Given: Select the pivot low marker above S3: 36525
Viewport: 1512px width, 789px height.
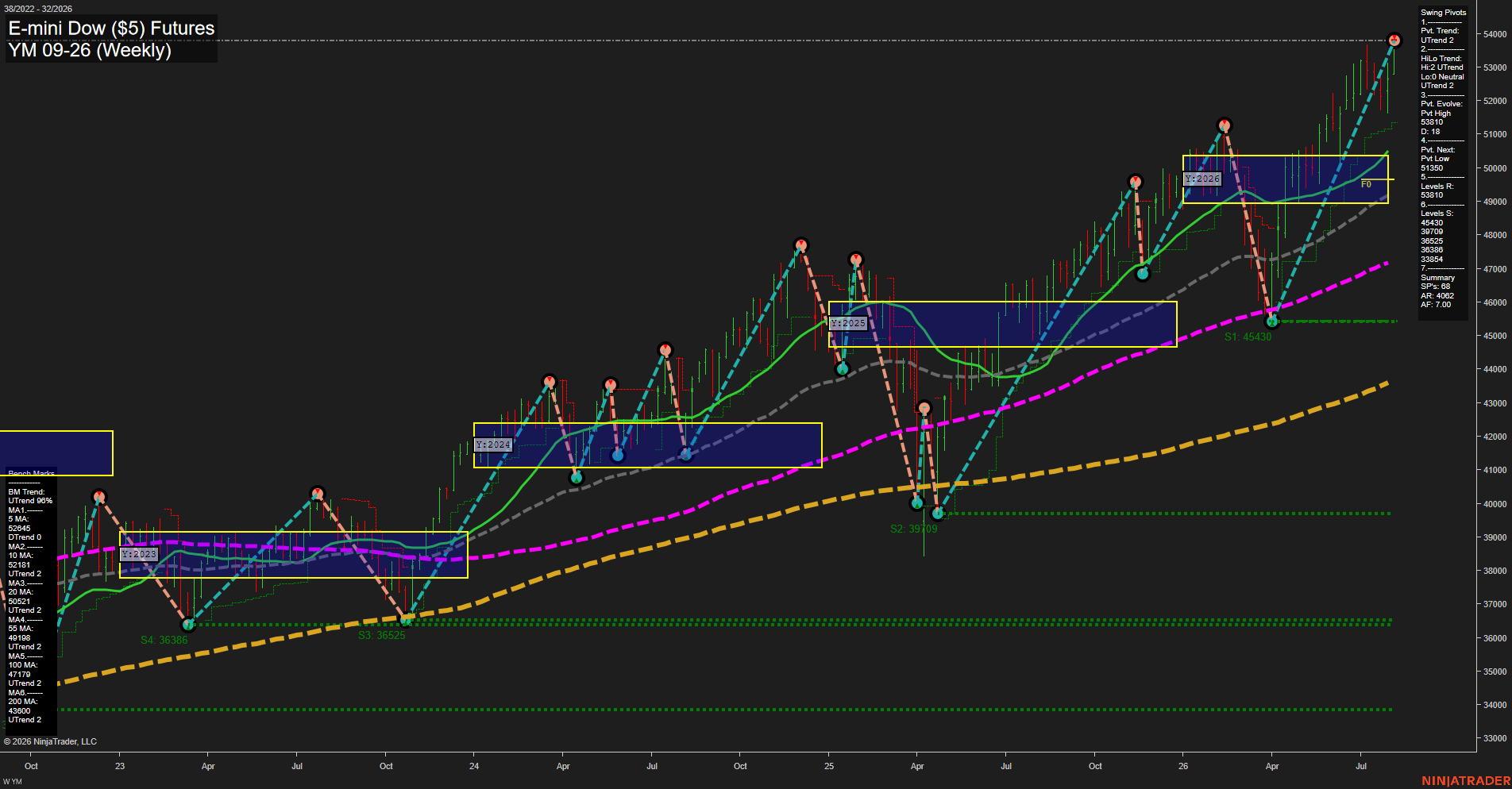Looking at the screenshot, I should tap(406, 620).
